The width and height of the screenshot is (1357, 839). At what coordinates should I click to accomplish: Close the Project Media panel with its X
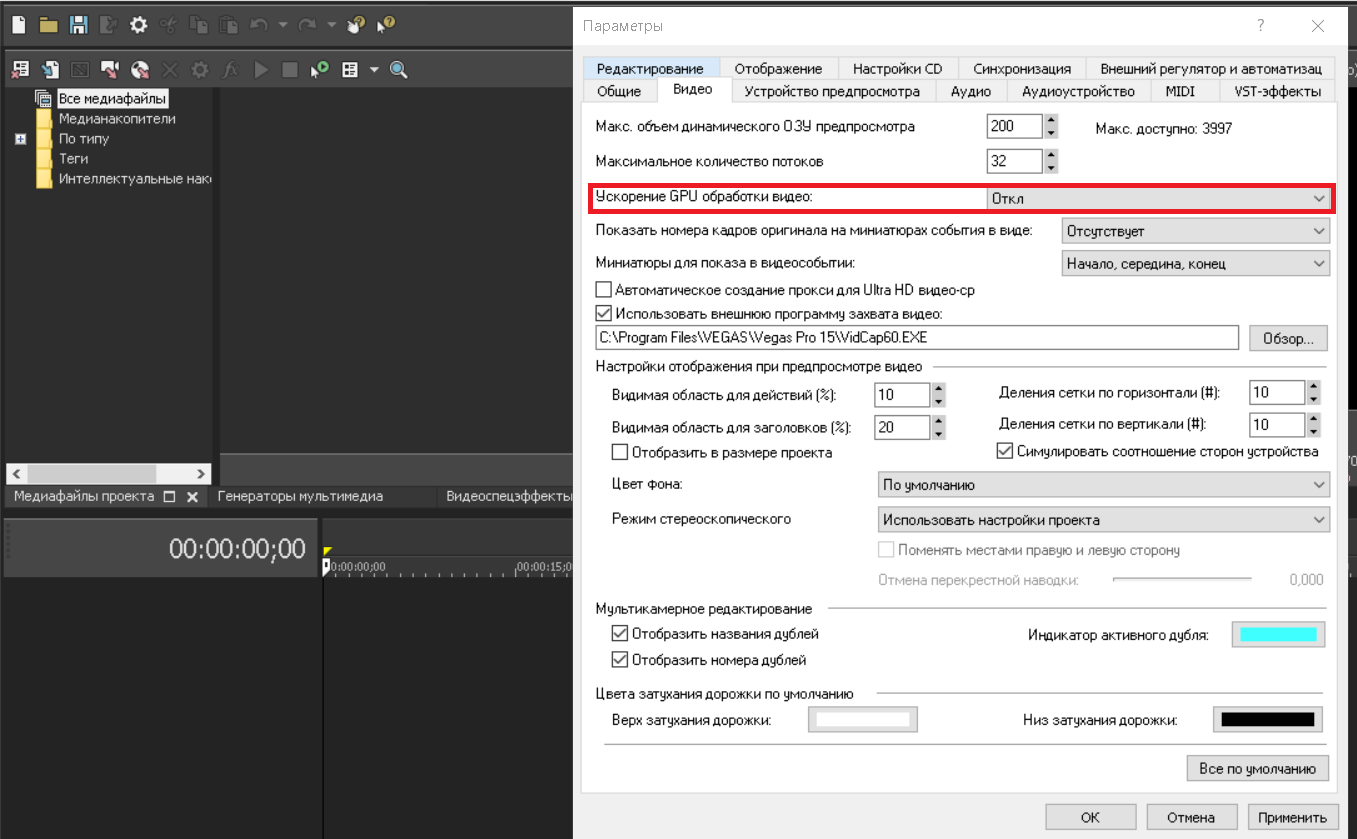[x=192, y=496]
